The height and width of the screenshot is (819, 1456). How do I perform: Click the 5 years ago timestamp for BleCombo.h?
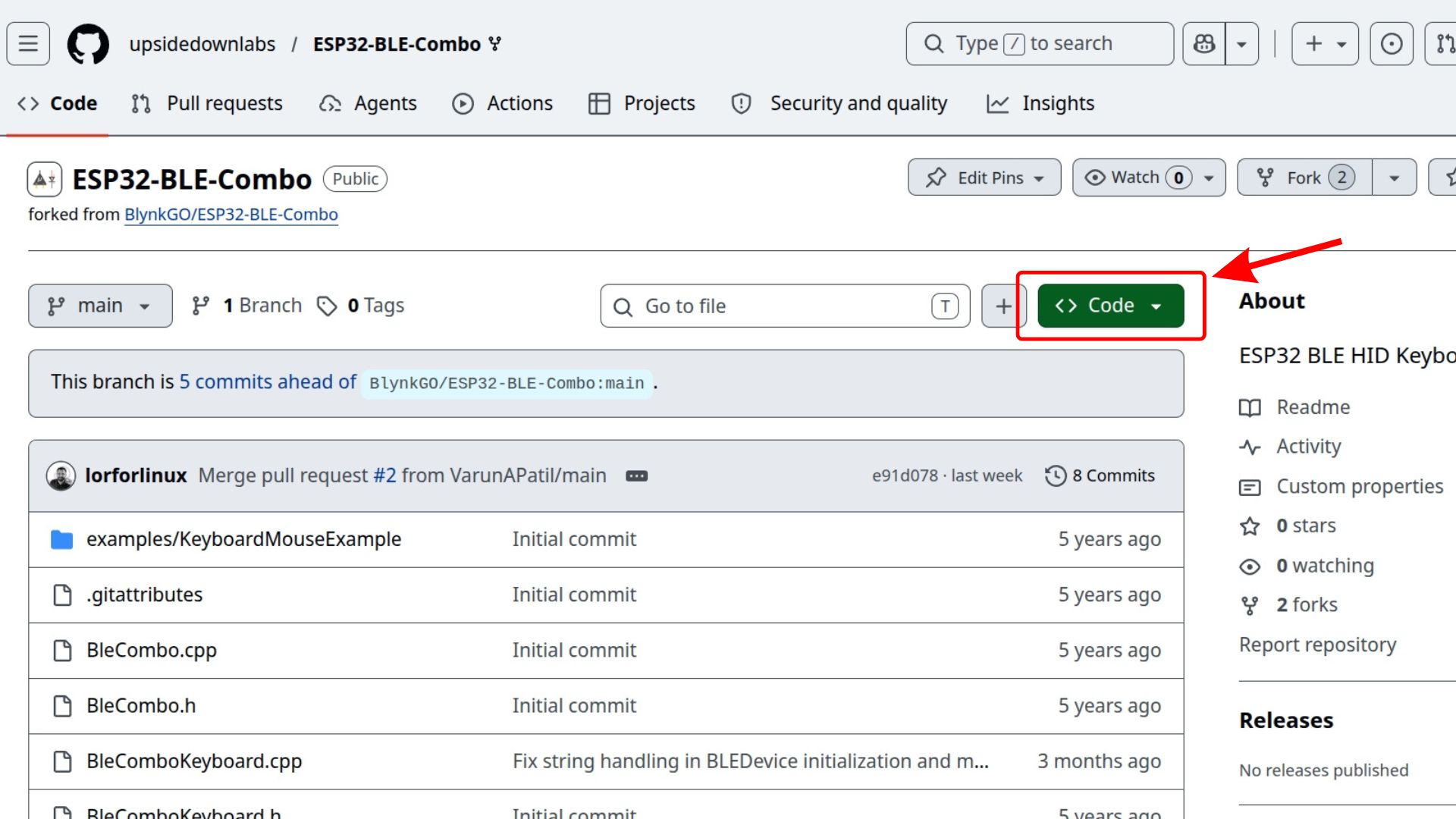click(x=1109, y=705)
